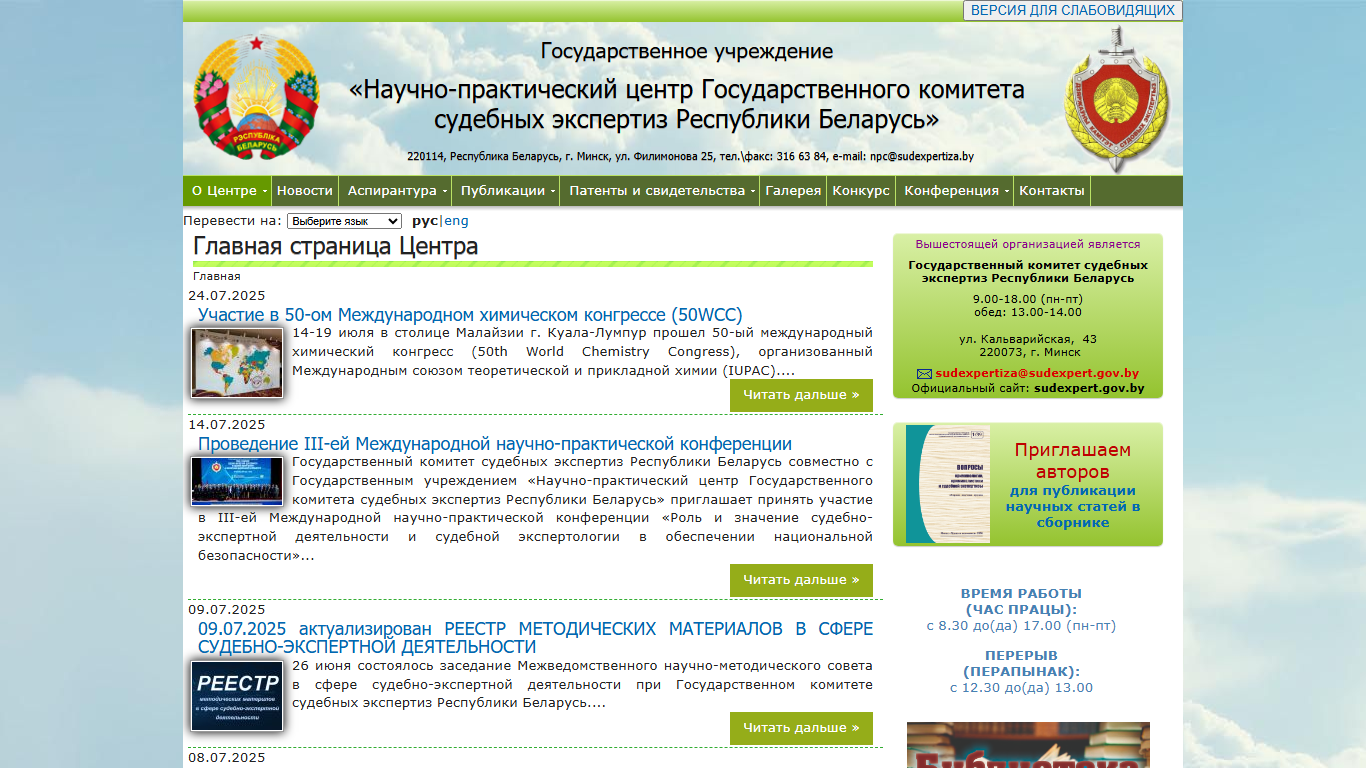Open the Галерея menu item
Screen dimensions: 1366x768
click(x=793, y=191)
